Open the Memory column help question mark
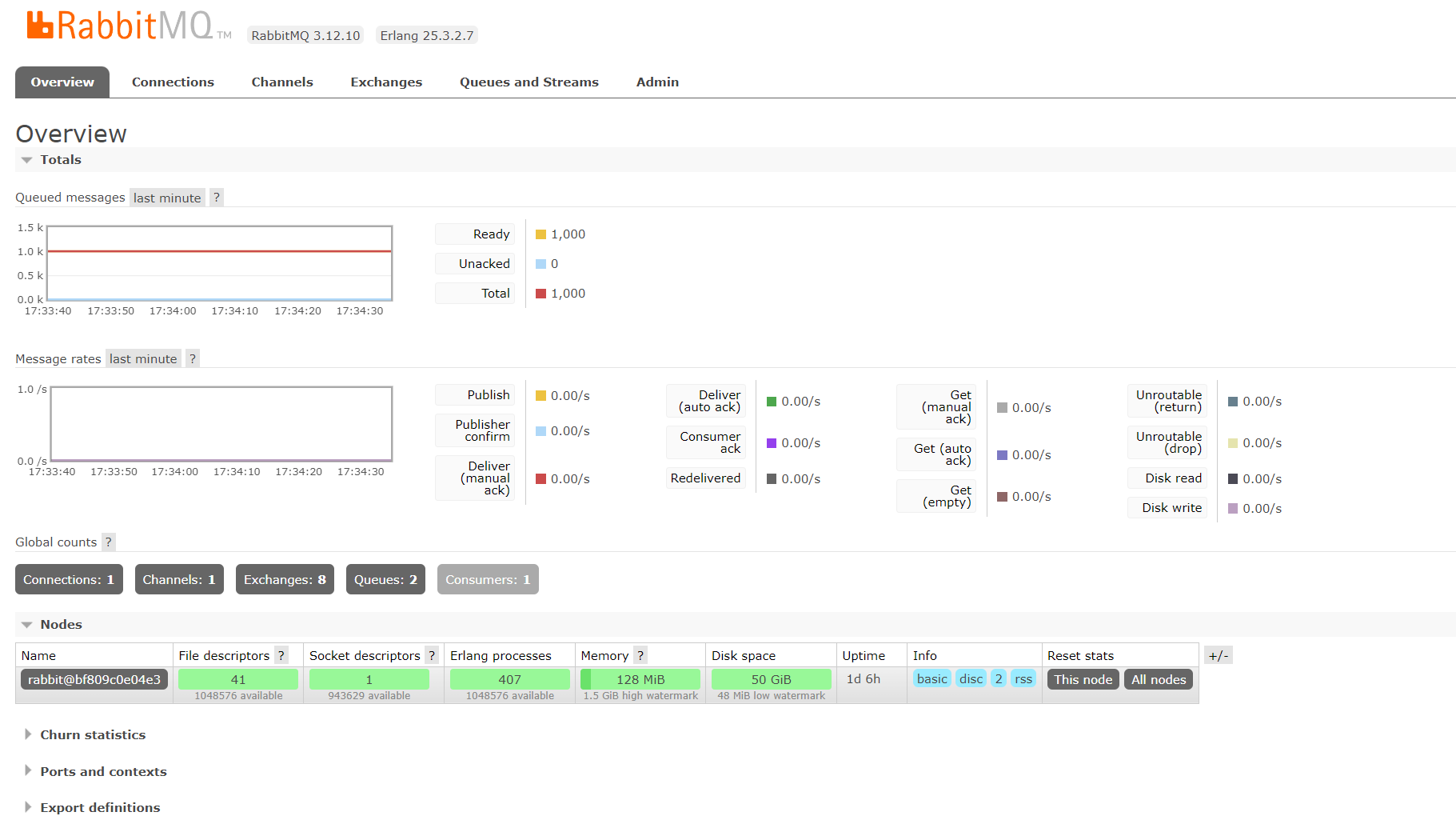1456x820 pixels. [640, 656]
